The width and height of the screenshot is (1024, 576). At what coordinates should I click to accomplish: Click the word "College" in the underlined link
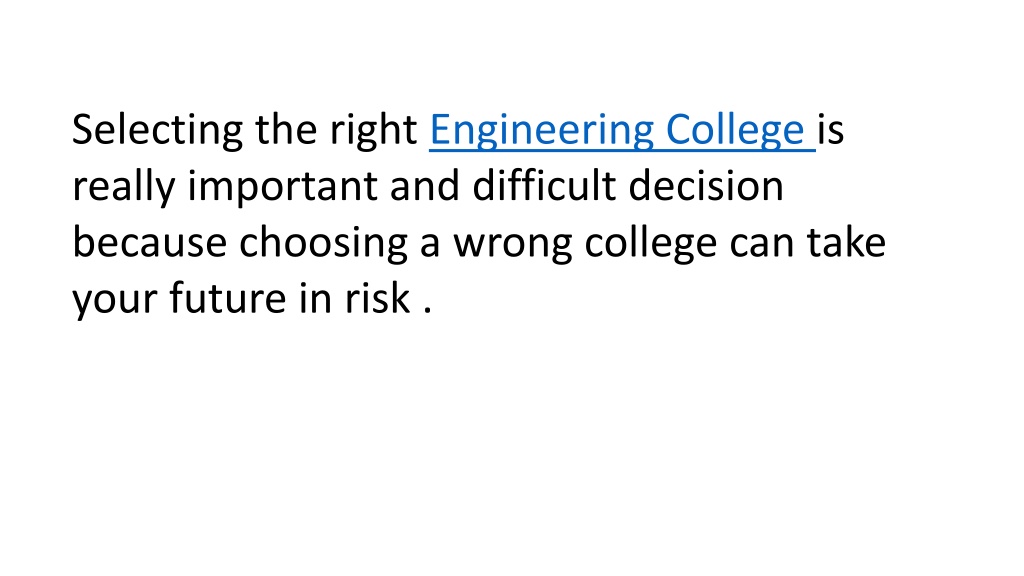point(735,131)
